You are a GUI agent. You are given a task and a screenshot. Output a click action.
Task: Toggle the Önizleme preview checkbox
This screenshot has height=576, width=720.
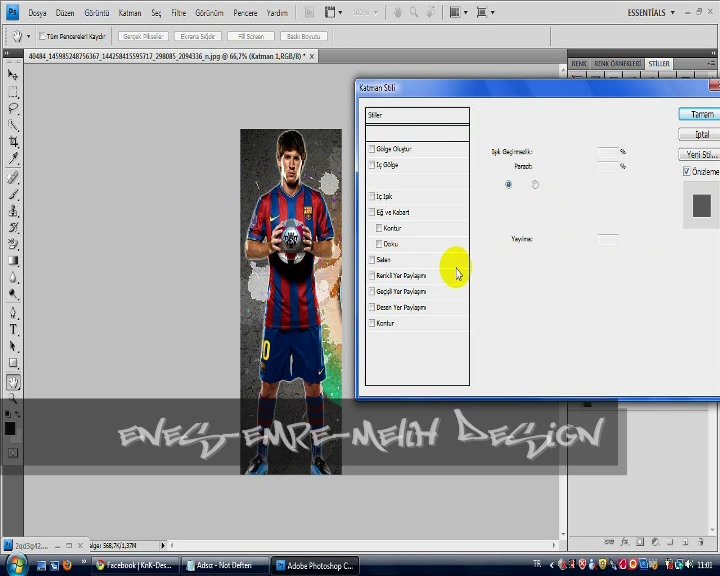(686, 171)
